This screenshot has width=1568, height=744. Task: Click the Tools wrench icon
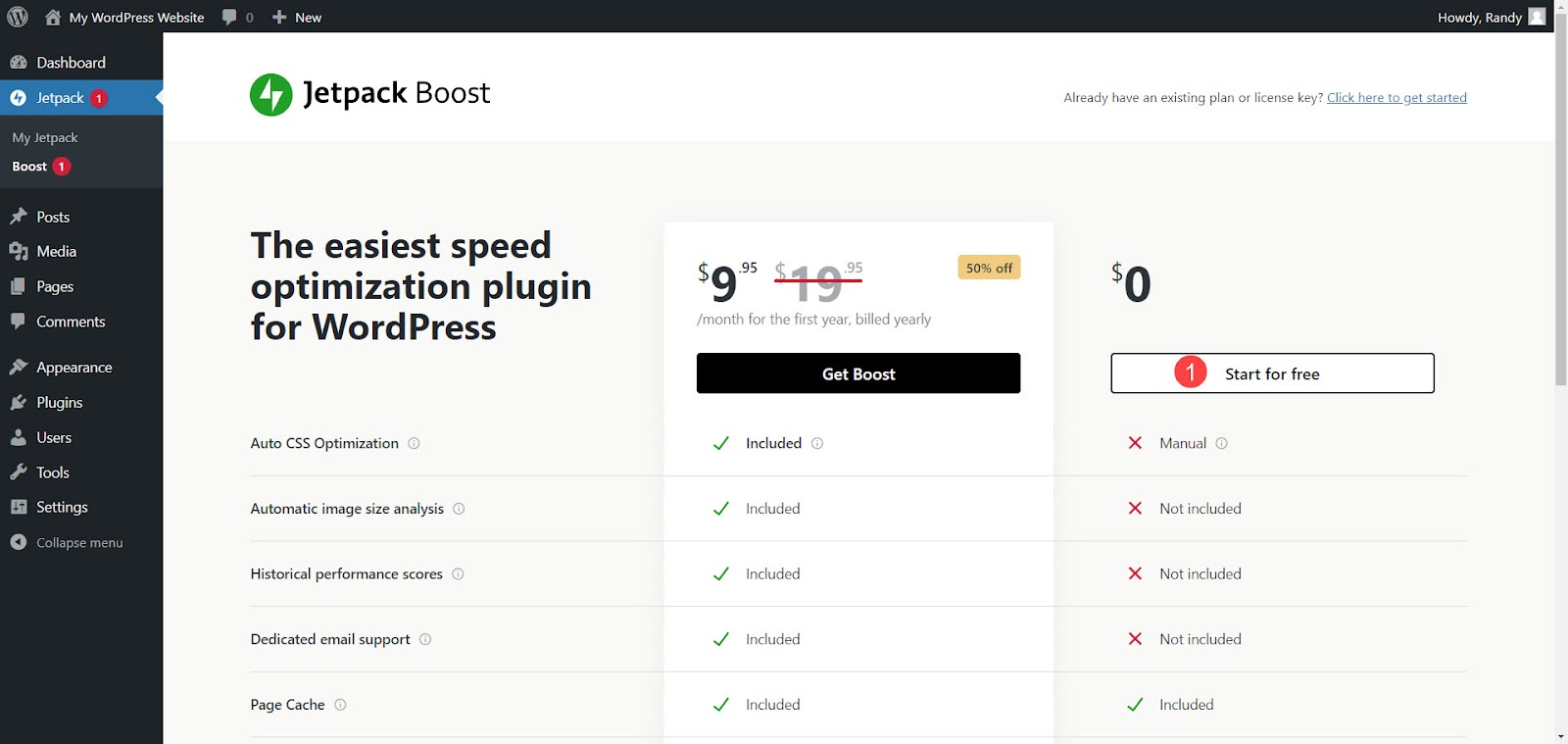pyautogui.click(x=19, y=472)
